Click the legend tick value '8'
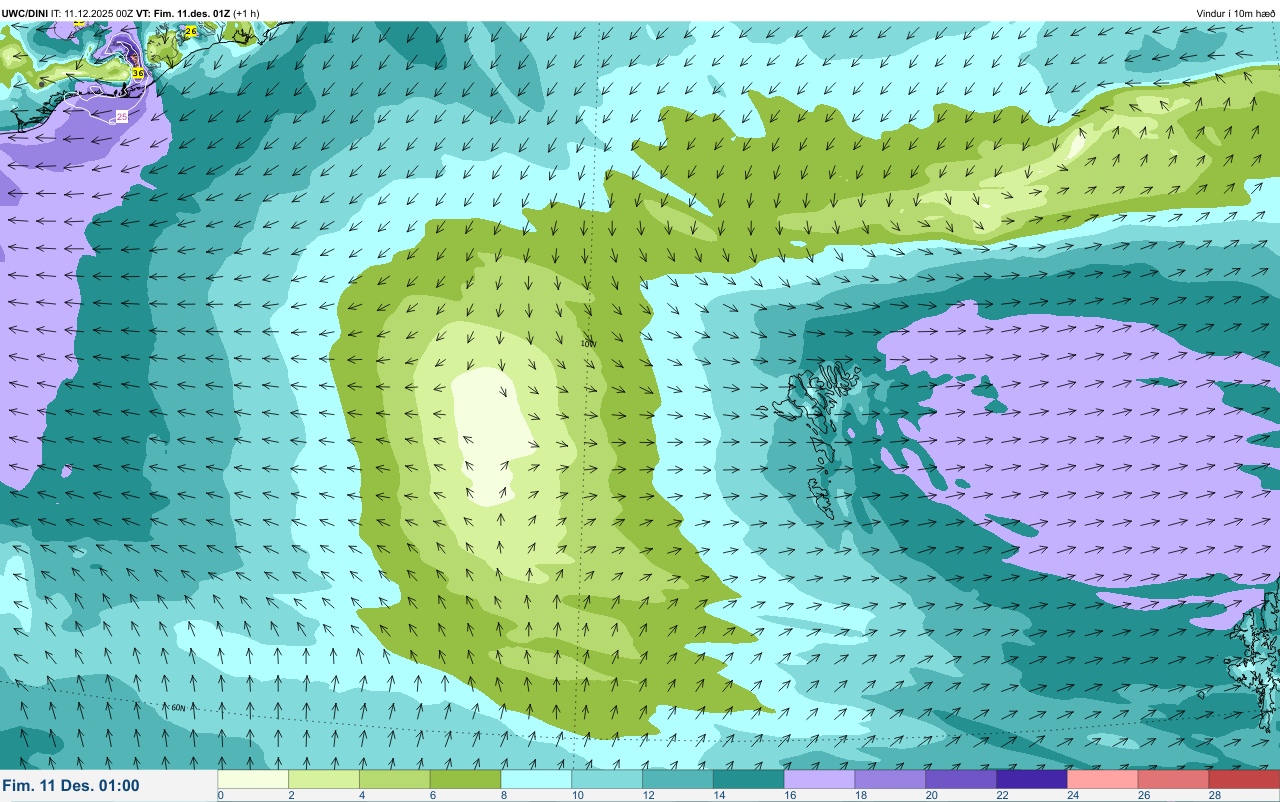 pos(504,795)
